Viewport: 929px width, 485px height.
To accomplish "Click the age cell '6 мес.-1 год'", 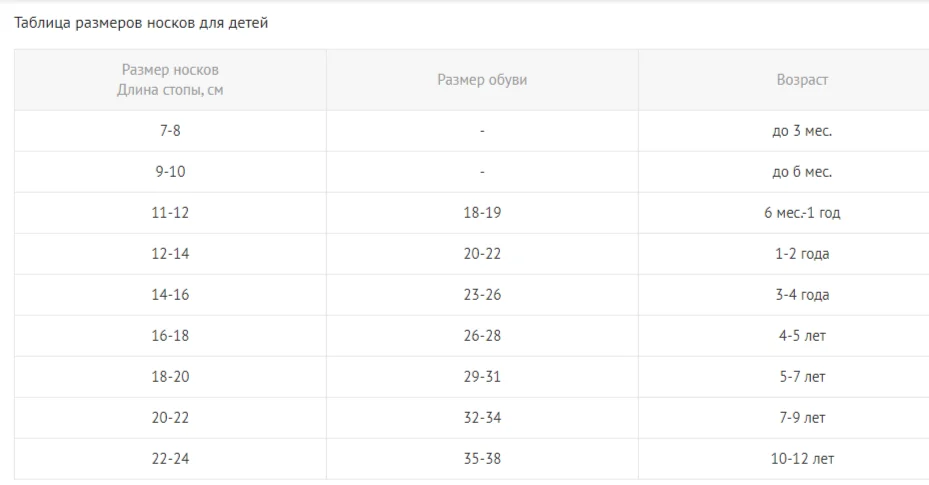I will tap(802, 213).
